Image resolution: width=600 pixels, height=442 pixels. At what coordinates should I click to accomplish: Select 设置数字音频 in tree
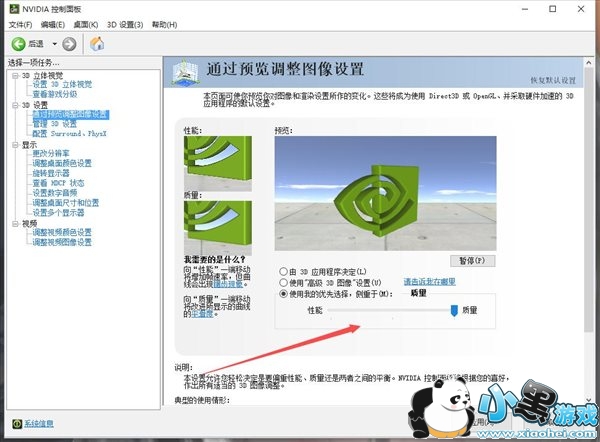point(55,193)
